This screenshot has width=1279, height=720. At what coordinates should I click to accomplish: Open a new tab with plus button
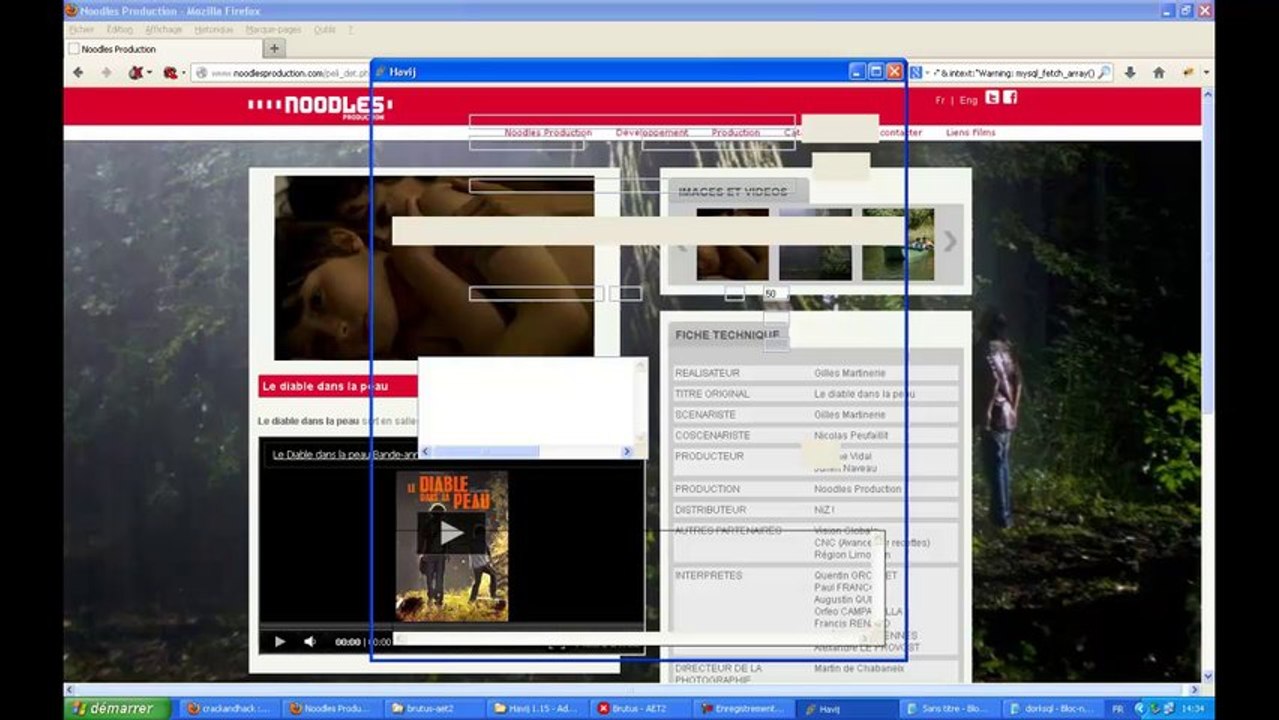[x=274, y=48]
